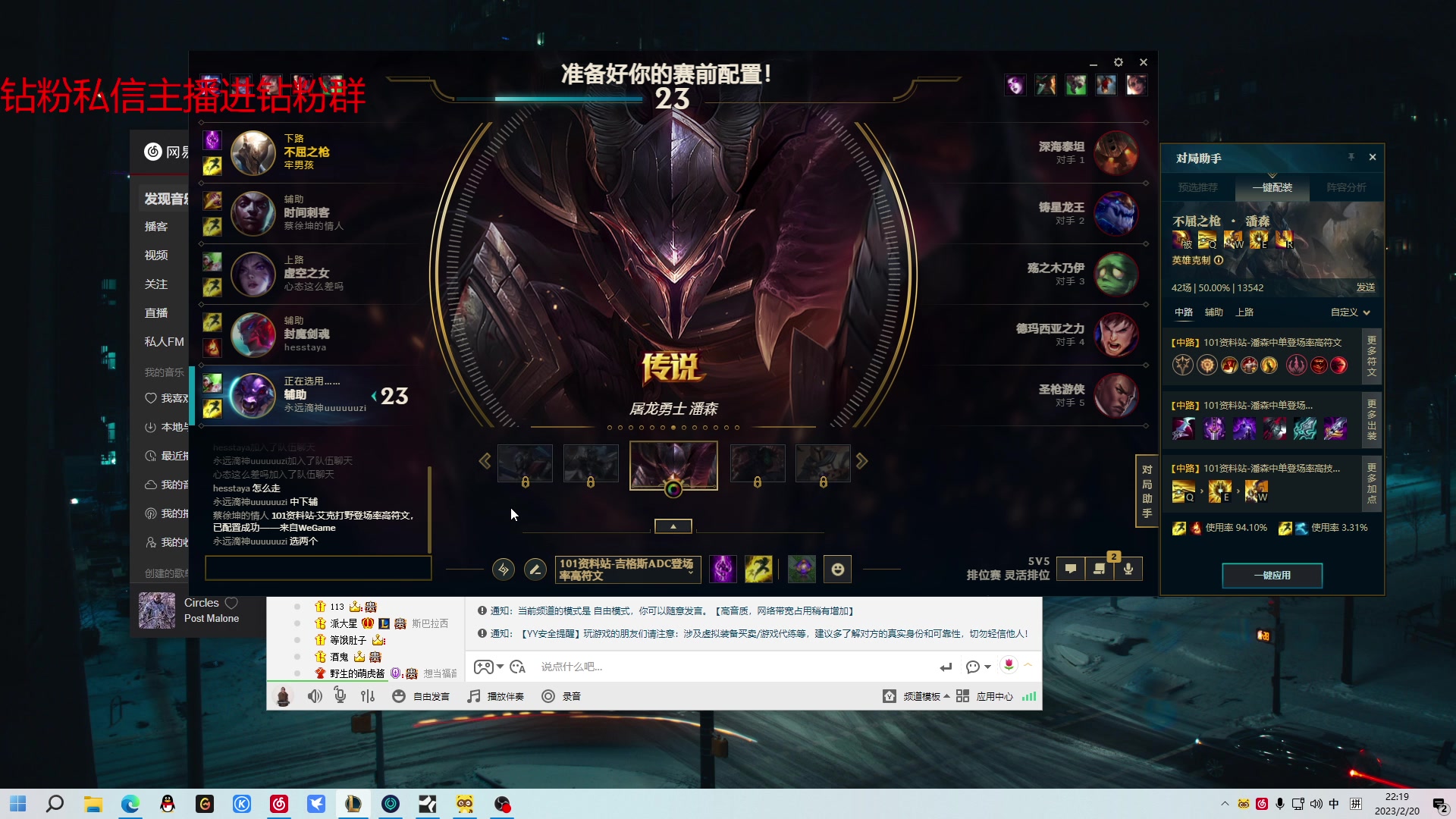Image resolution: width=1456 pixels, height=819 pixels.
Task: Switch to the 一键配装 tab
Action: [1272, 187]
